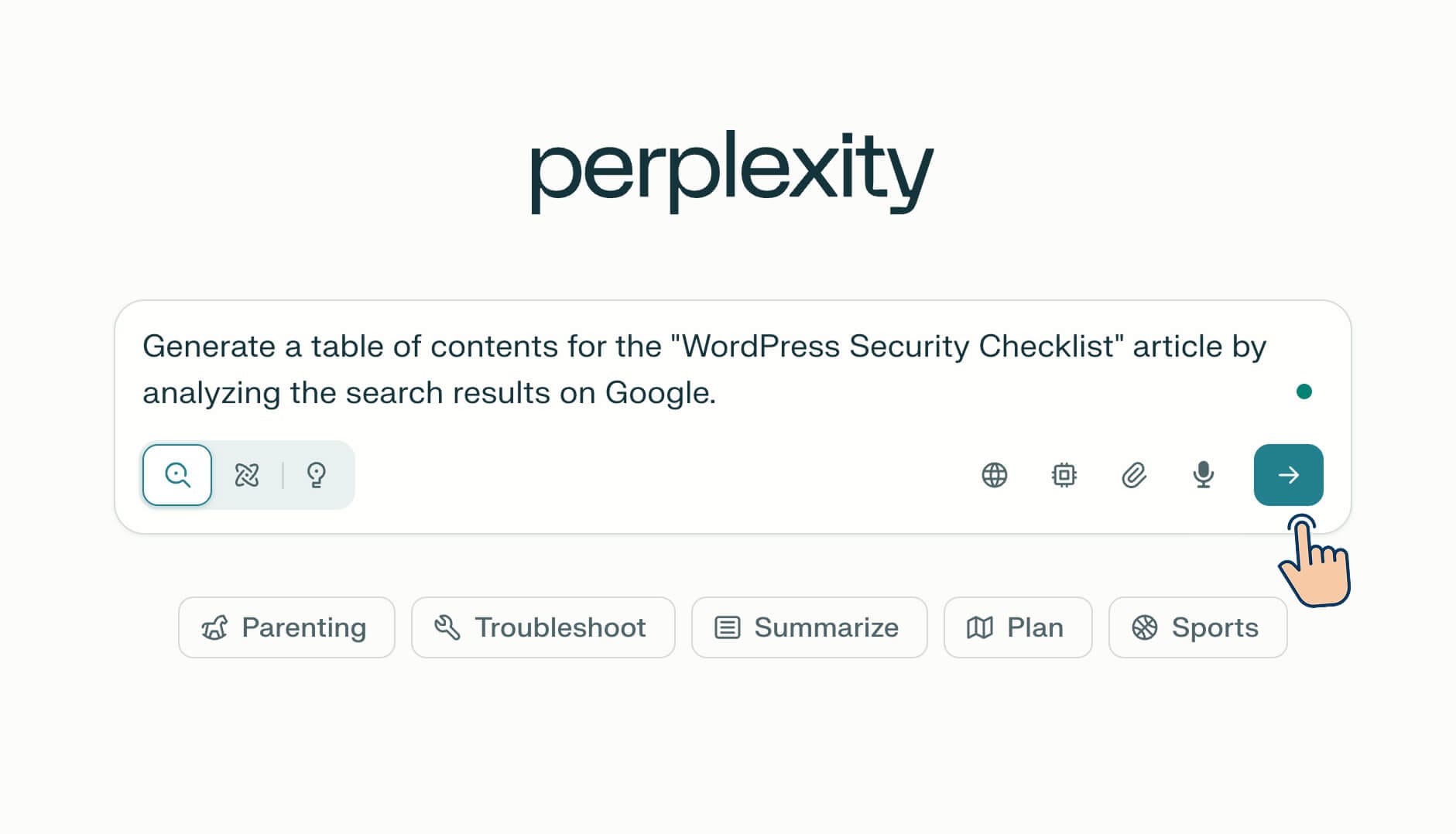Open the AI model chip icon
Viewport: 1456px width, 834px height.
pos(1064,475)
